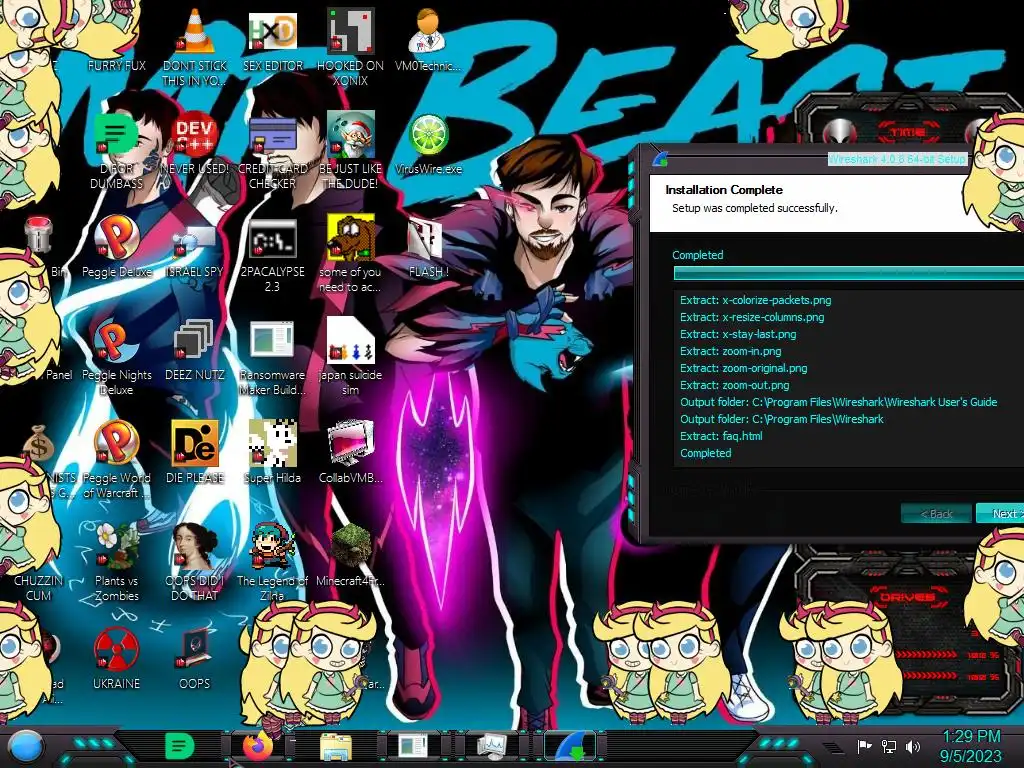Open the Start orb on the taskbar
The image size is (1024, 768).
click(25, 747)
